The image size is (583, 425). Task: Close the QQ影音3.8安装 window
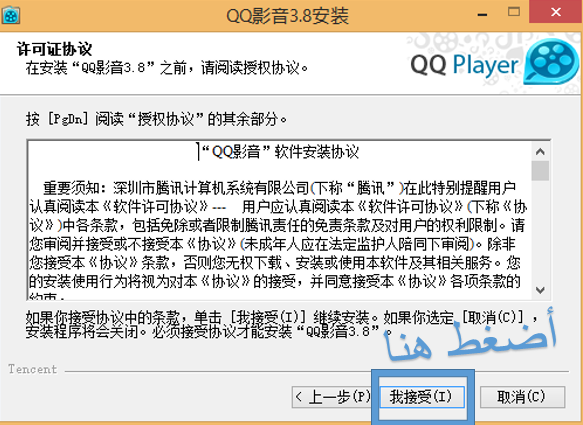click(556, 12)
